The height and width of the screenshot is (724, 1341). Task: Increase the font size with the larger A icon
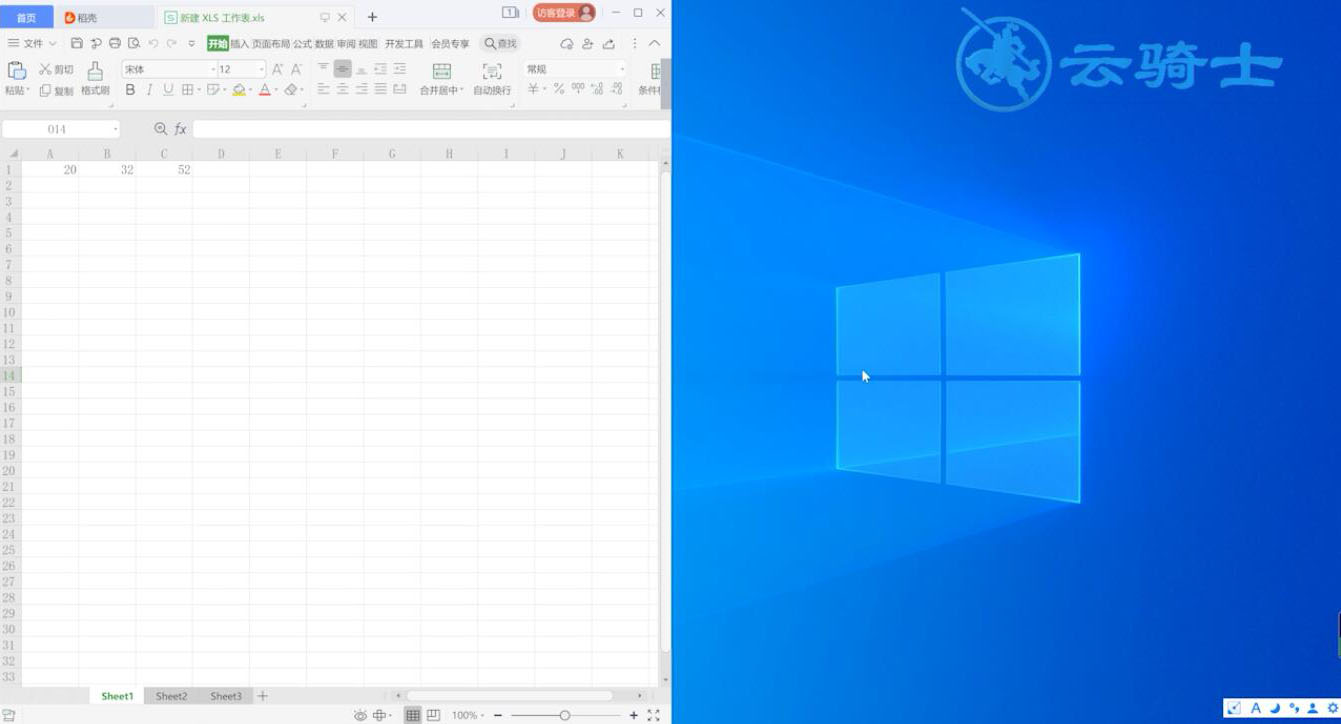point(278,69)
